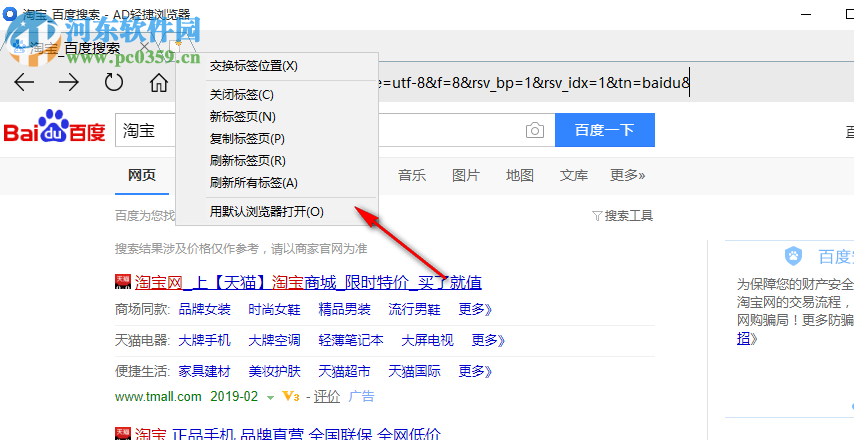
Task: Open the 大屏电视 link
Action: pyautogui.click(x=428, y=341)
